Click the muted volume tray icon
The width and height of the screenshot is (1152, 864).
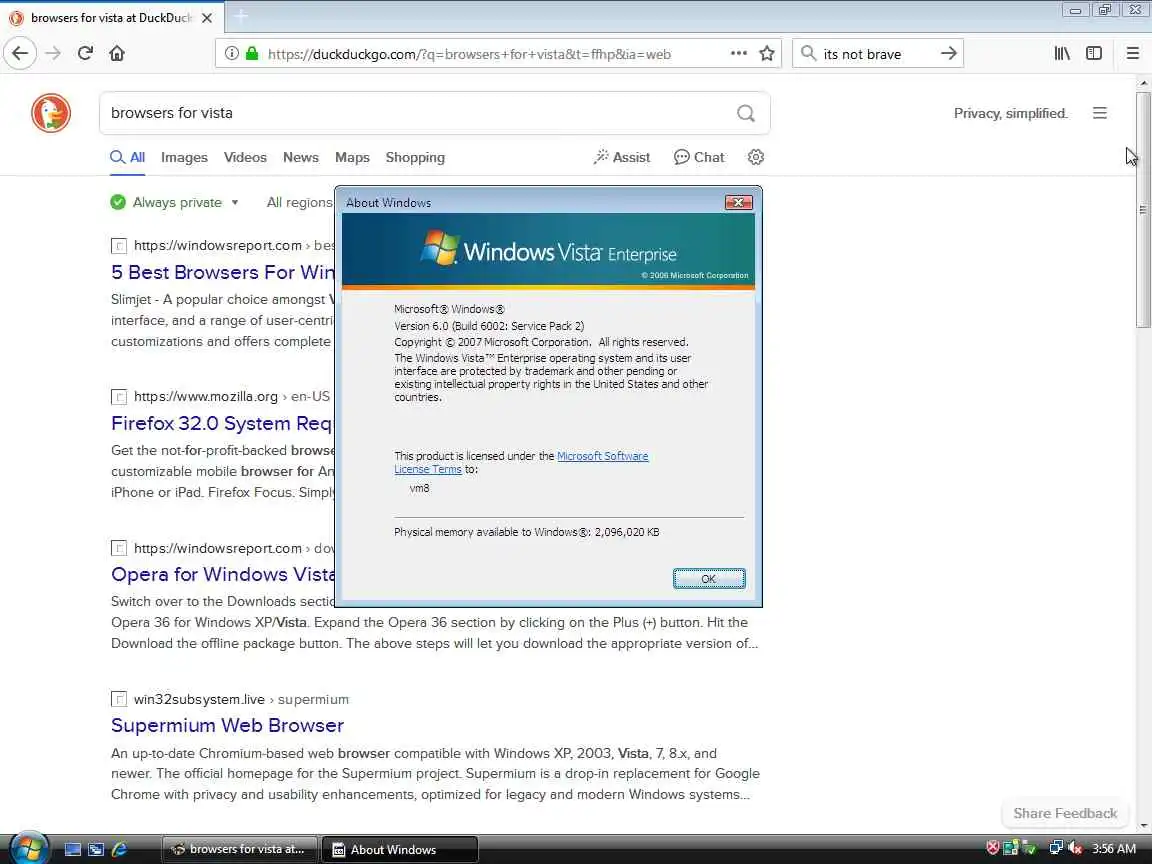click(1076, 849)
